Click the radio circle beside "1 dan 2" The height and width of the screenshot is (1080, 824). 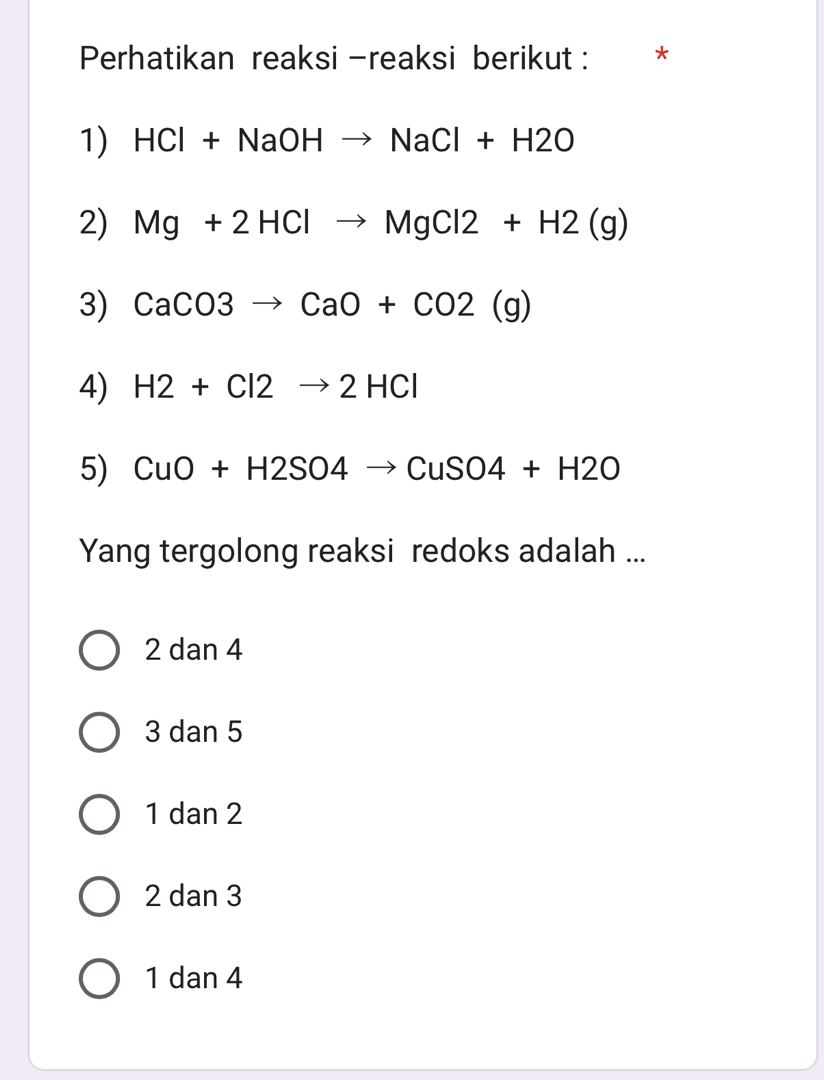pos(98,813)
